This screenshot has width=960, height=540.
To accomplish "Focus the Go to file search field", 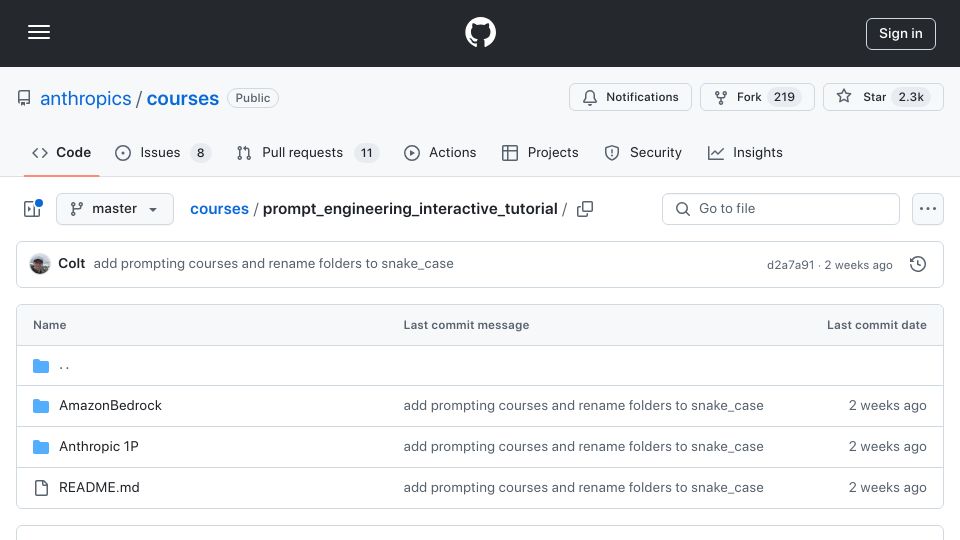I will click(781, 209).
